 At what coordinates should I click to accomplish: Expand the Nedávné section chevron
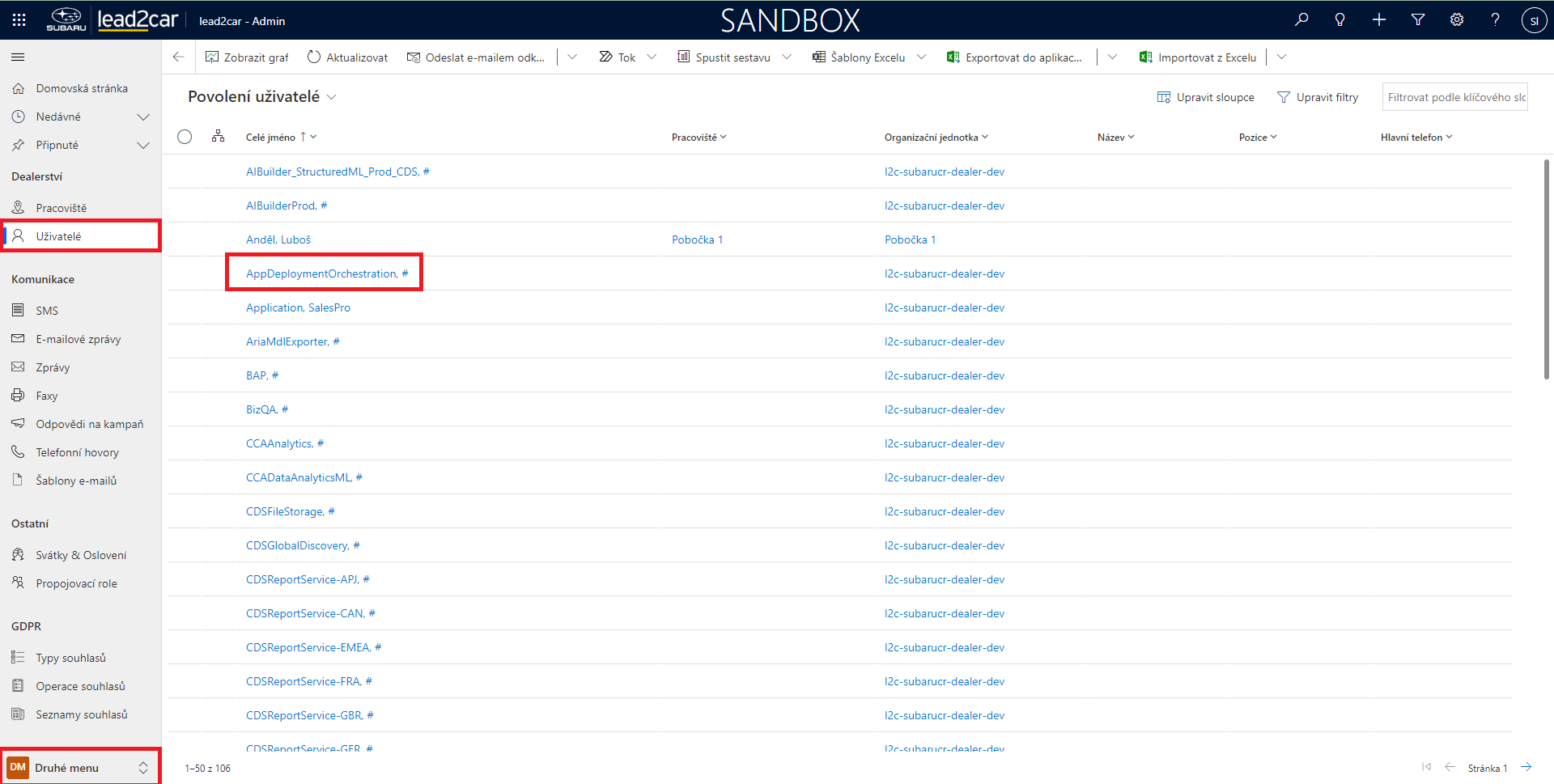coord(143,117)
